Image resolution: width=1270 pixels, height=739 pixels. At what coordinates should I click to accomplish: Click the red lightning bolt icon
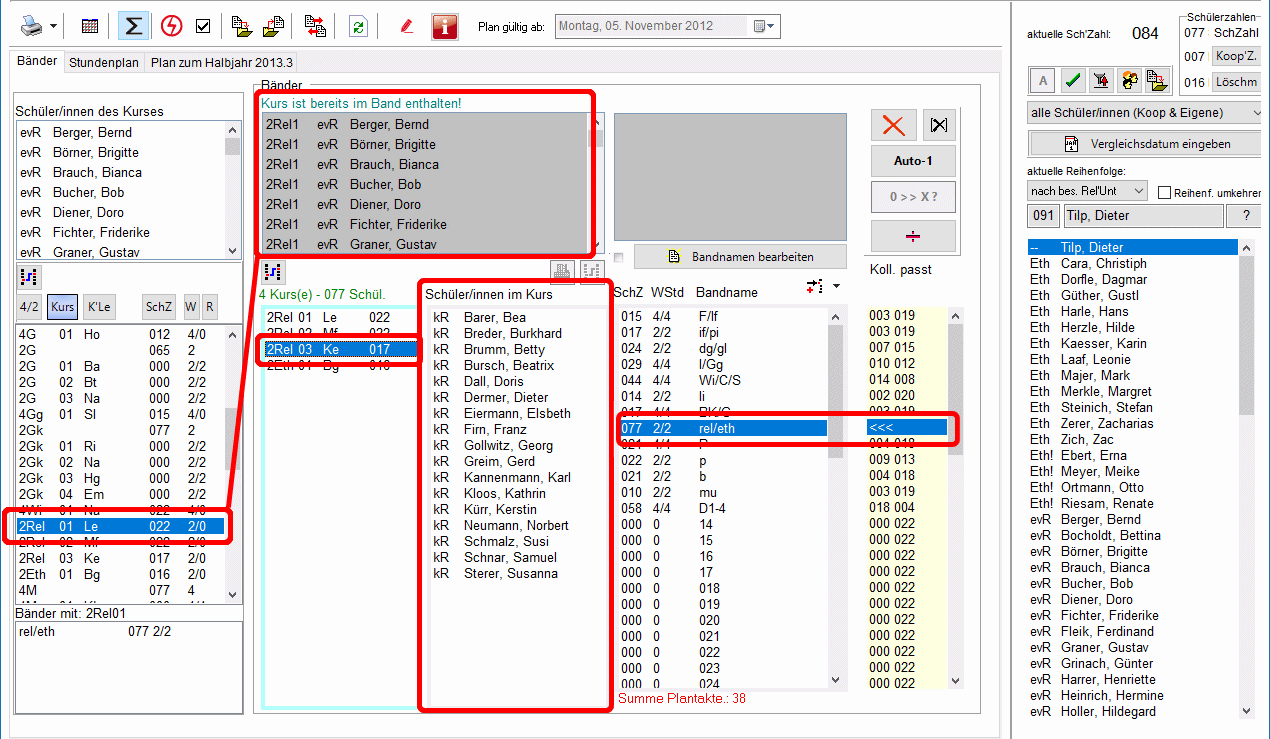point(171,26)
